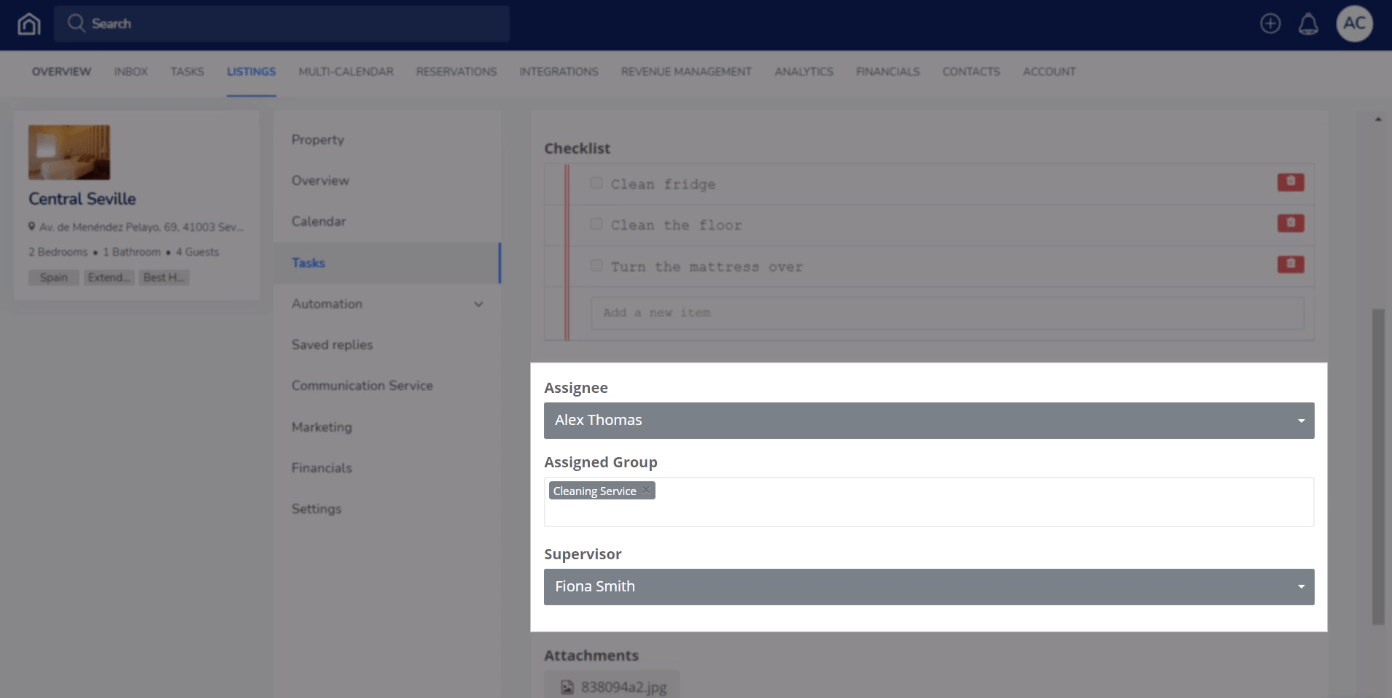
Task: Open attachment 838094a2.jpg
Action: 611,687
